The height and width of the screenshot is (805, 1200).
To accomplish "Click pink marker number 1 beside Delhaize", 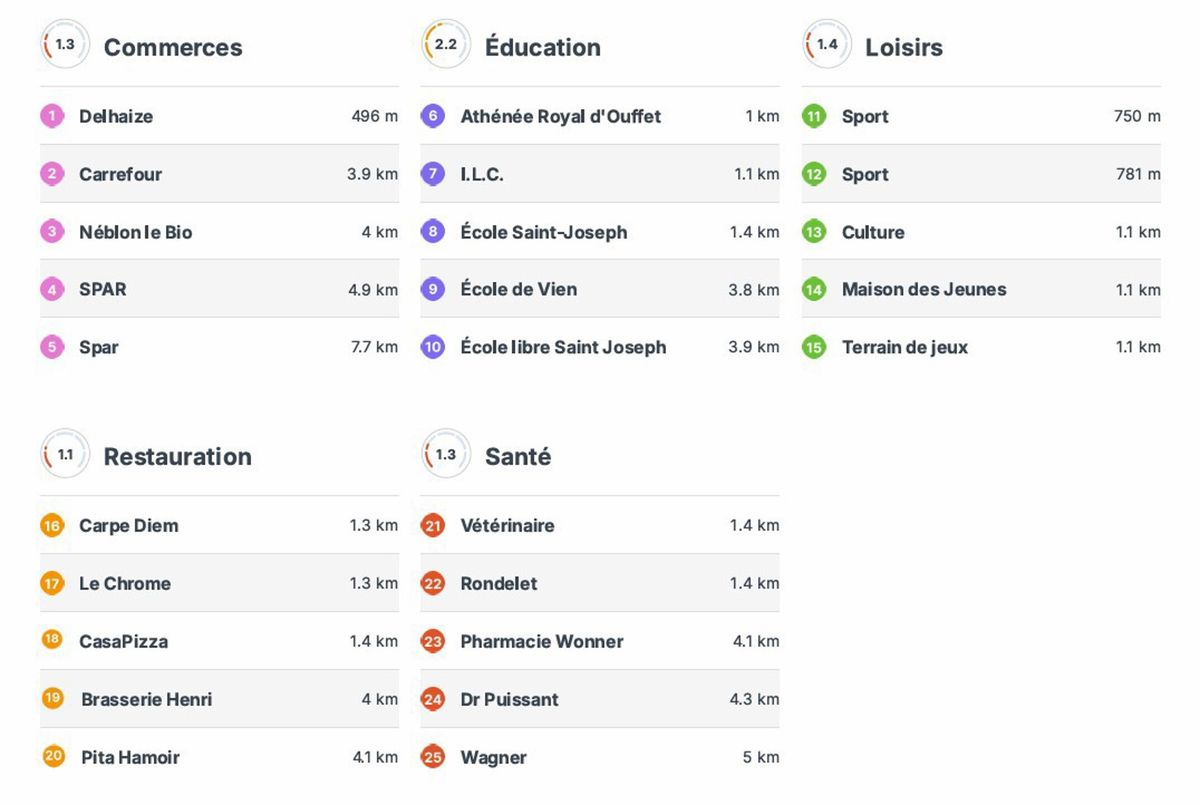I will coord(52,116).
